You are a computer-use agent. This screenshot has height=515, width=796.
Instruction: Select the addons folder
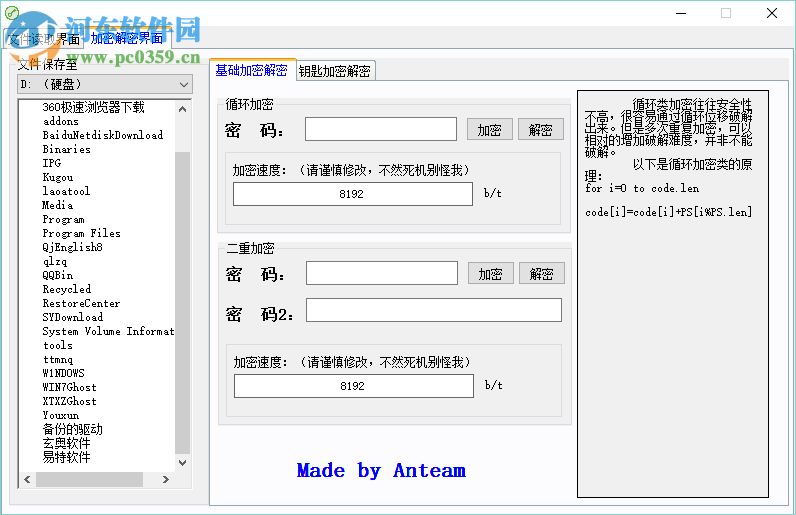point(61,121)
